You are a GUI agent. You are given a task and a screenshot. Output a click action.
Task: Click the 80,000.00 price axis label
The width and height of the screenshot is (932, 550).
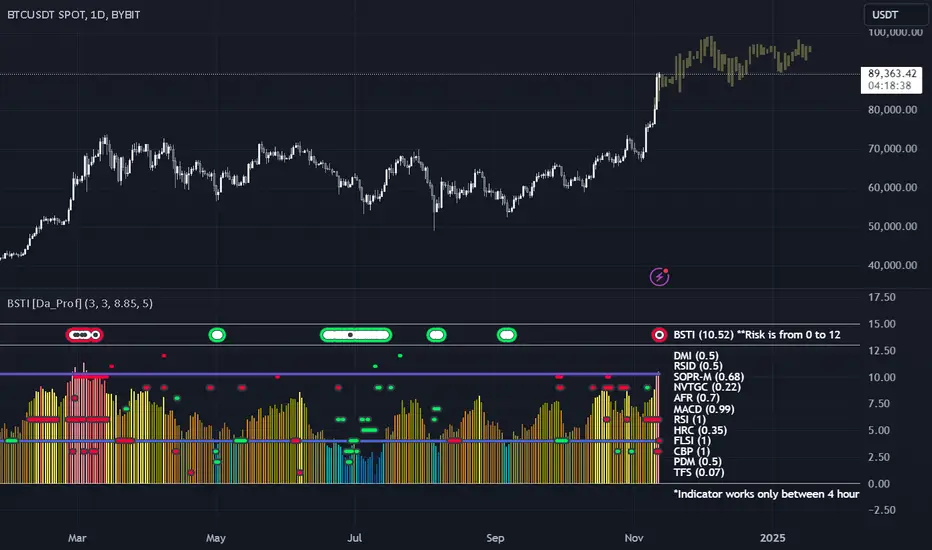892,109
